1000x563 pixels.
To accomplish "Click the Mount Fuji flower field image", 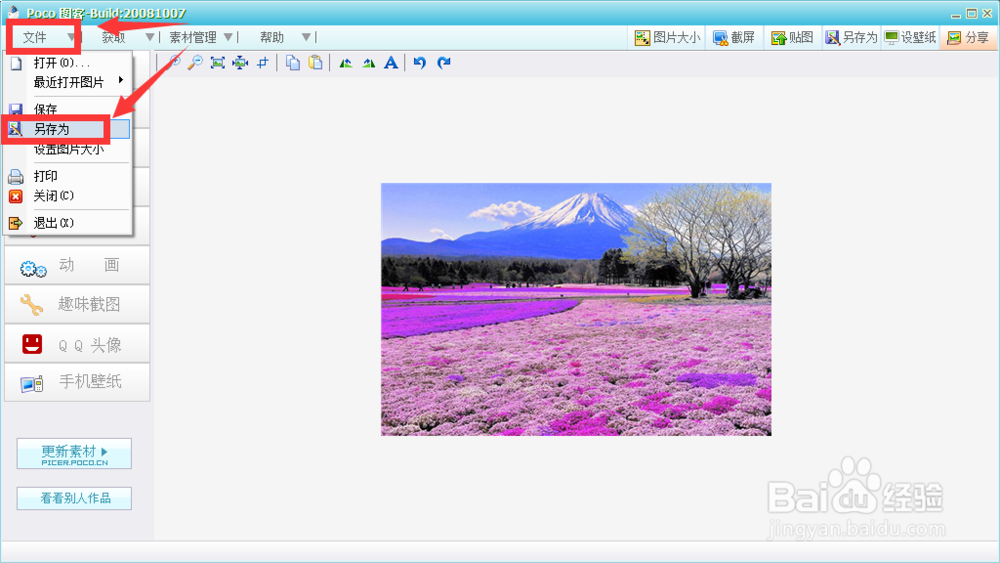I will pos(576,309).
